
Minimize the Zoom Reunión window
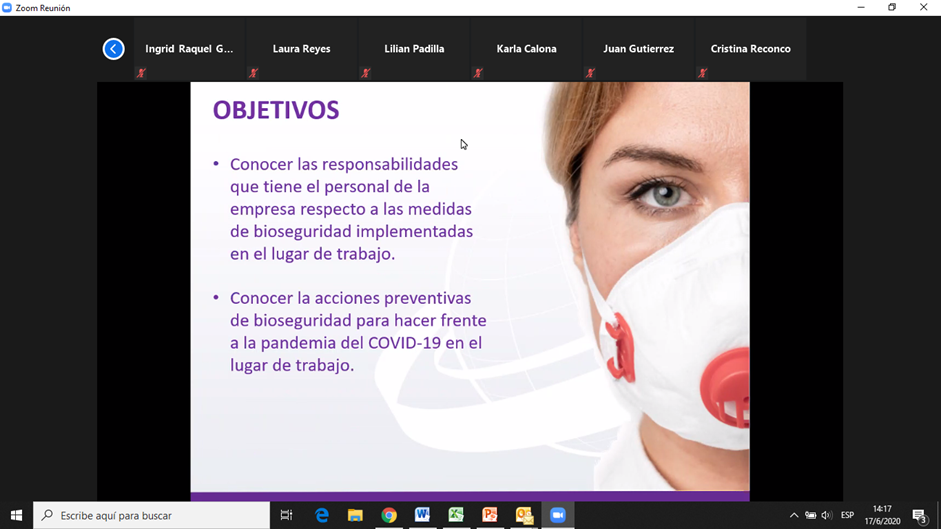coord(861,8)
